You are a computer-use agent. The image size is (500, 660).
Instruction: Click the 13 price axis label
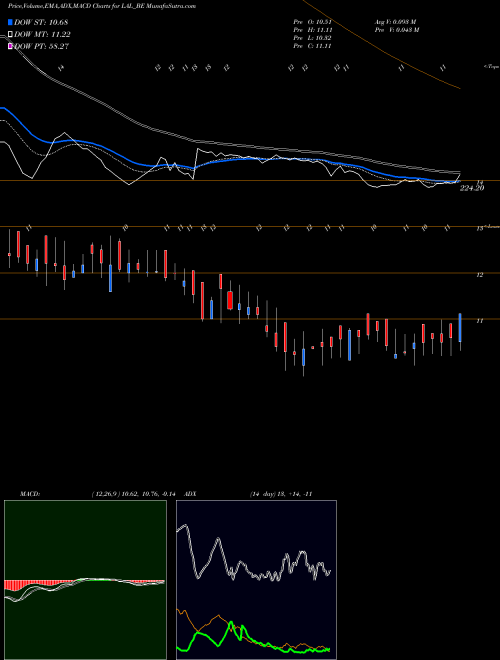point(479,229)
